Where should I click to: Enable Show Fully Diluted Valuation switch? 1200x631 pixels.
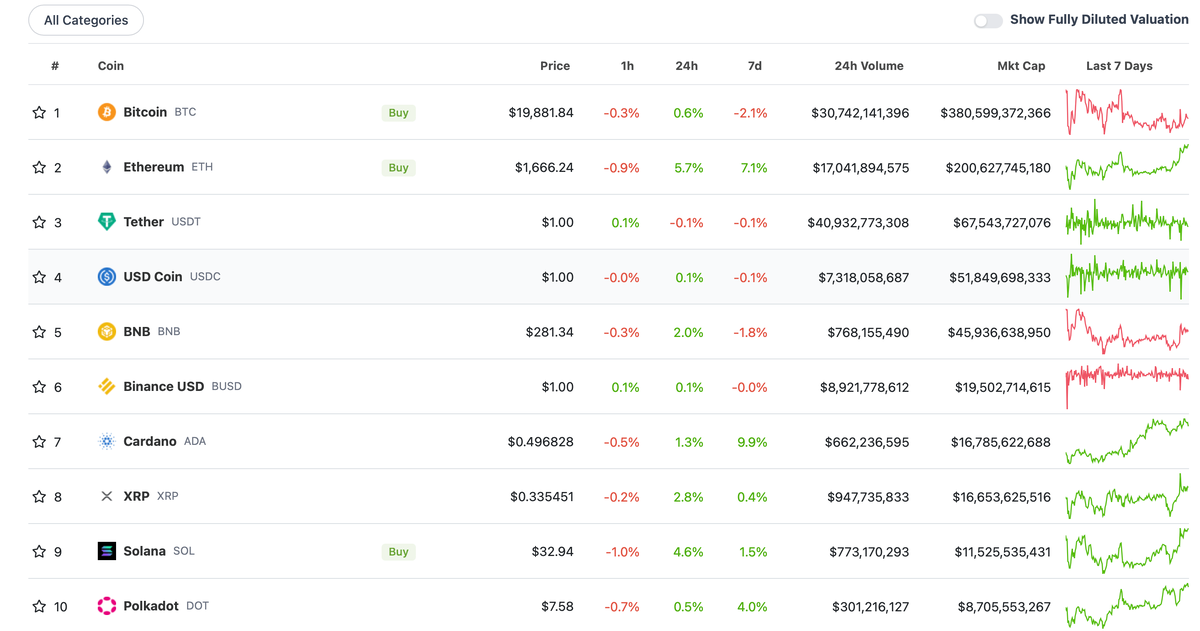[x=988, y=20]
